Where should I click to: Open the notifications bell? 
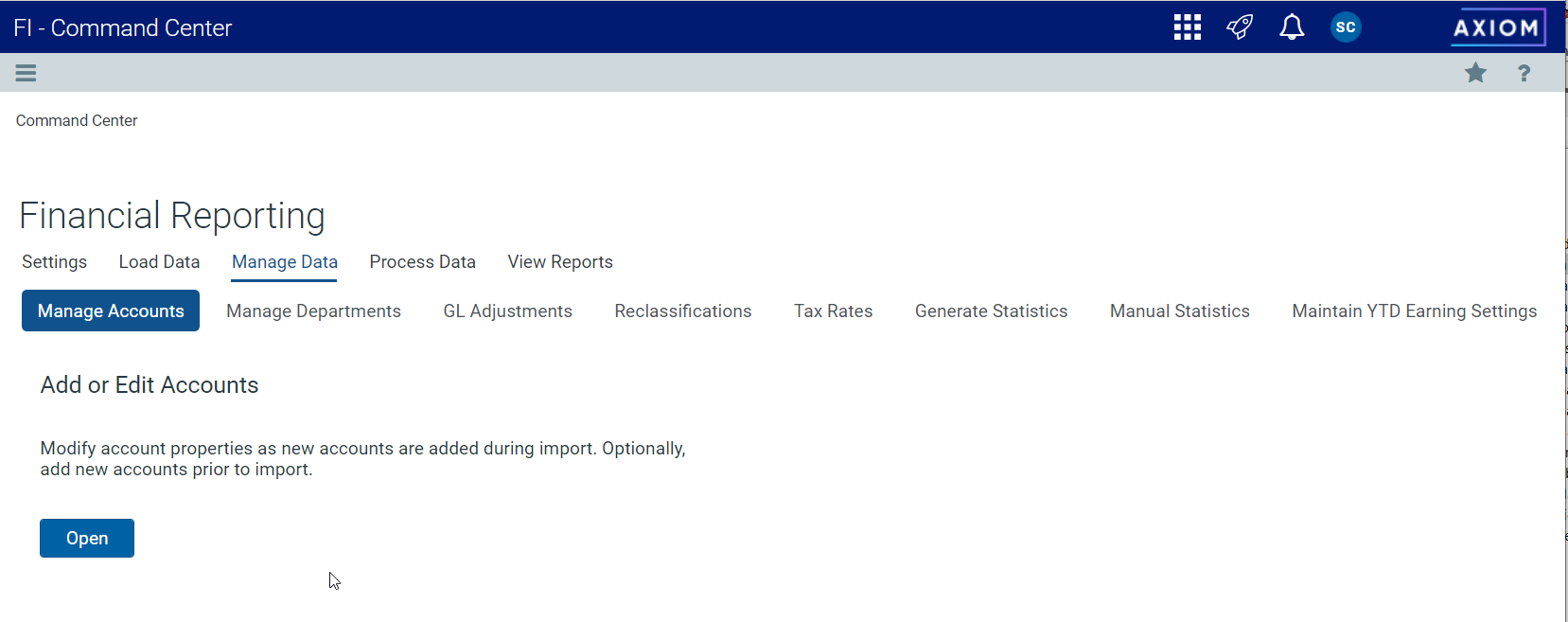1292,27
